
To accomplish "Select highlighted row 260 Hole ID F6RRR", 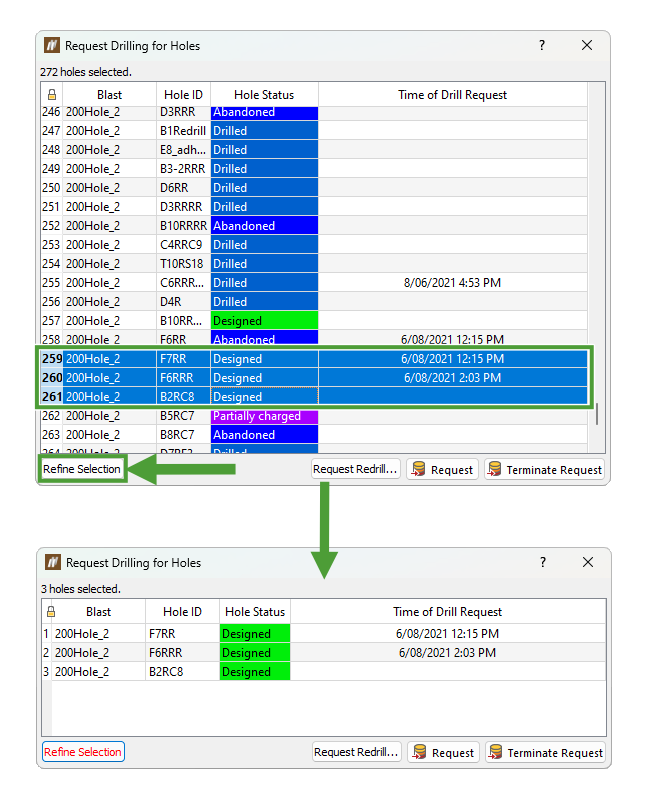I will coord(314,378).
